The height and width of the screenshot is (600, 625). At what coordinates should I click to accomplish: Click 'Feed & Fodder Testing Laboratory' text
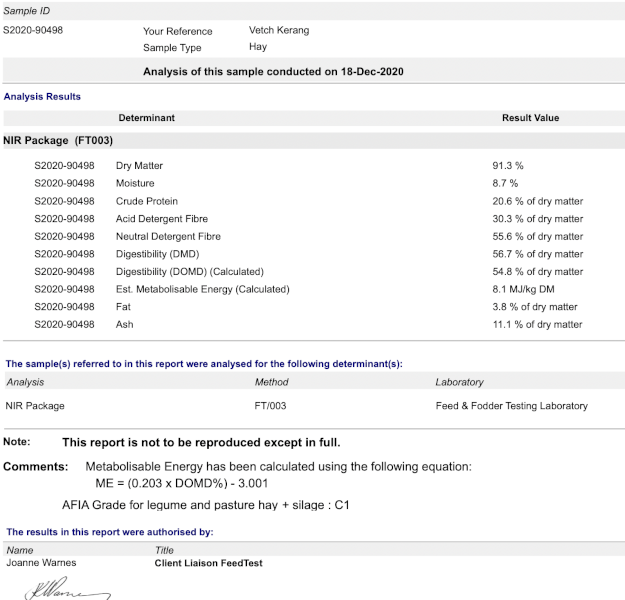tap(511, 406)
